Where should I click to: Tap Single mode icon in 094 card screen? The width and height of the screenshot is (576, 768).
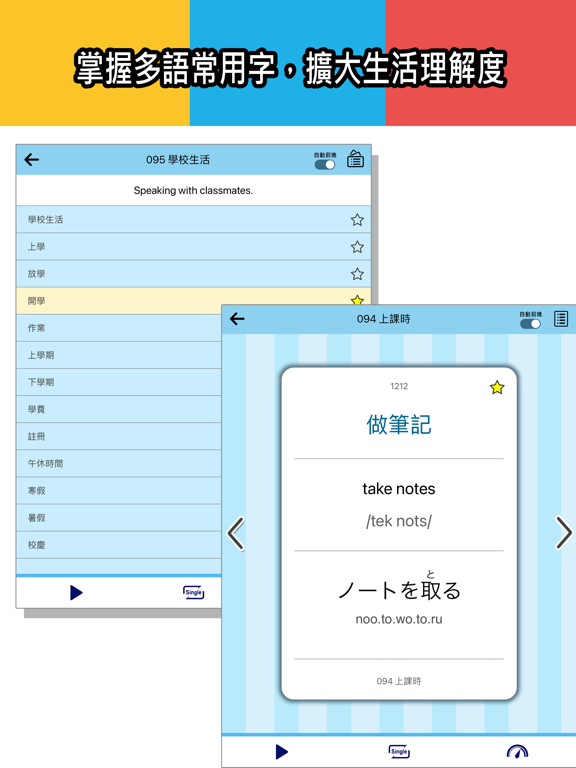pos(399,752)
